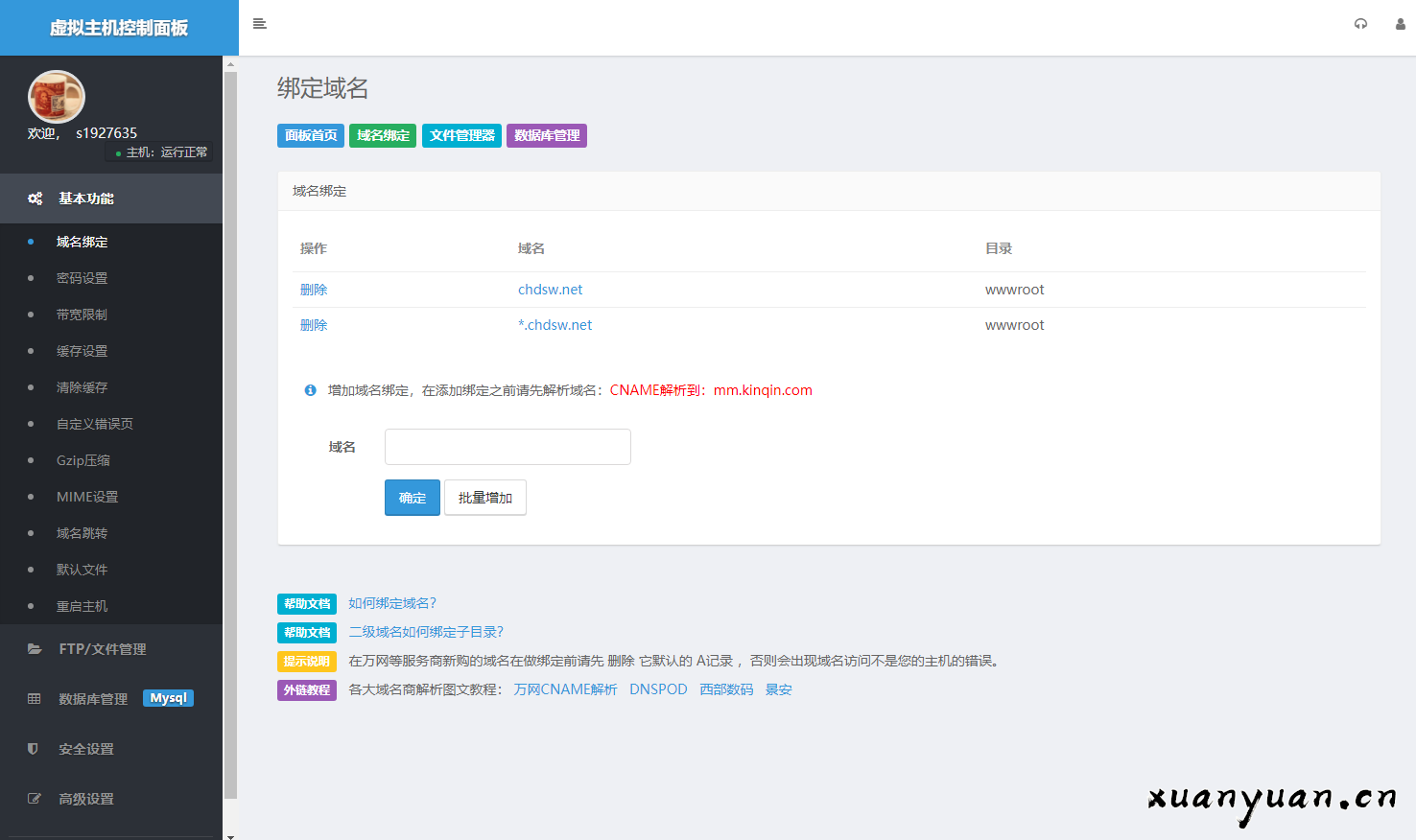The height and width of the screenshot is (840, 1416).
Task: Click the Mysql badge in the sidebar
Action: point(169,698)
